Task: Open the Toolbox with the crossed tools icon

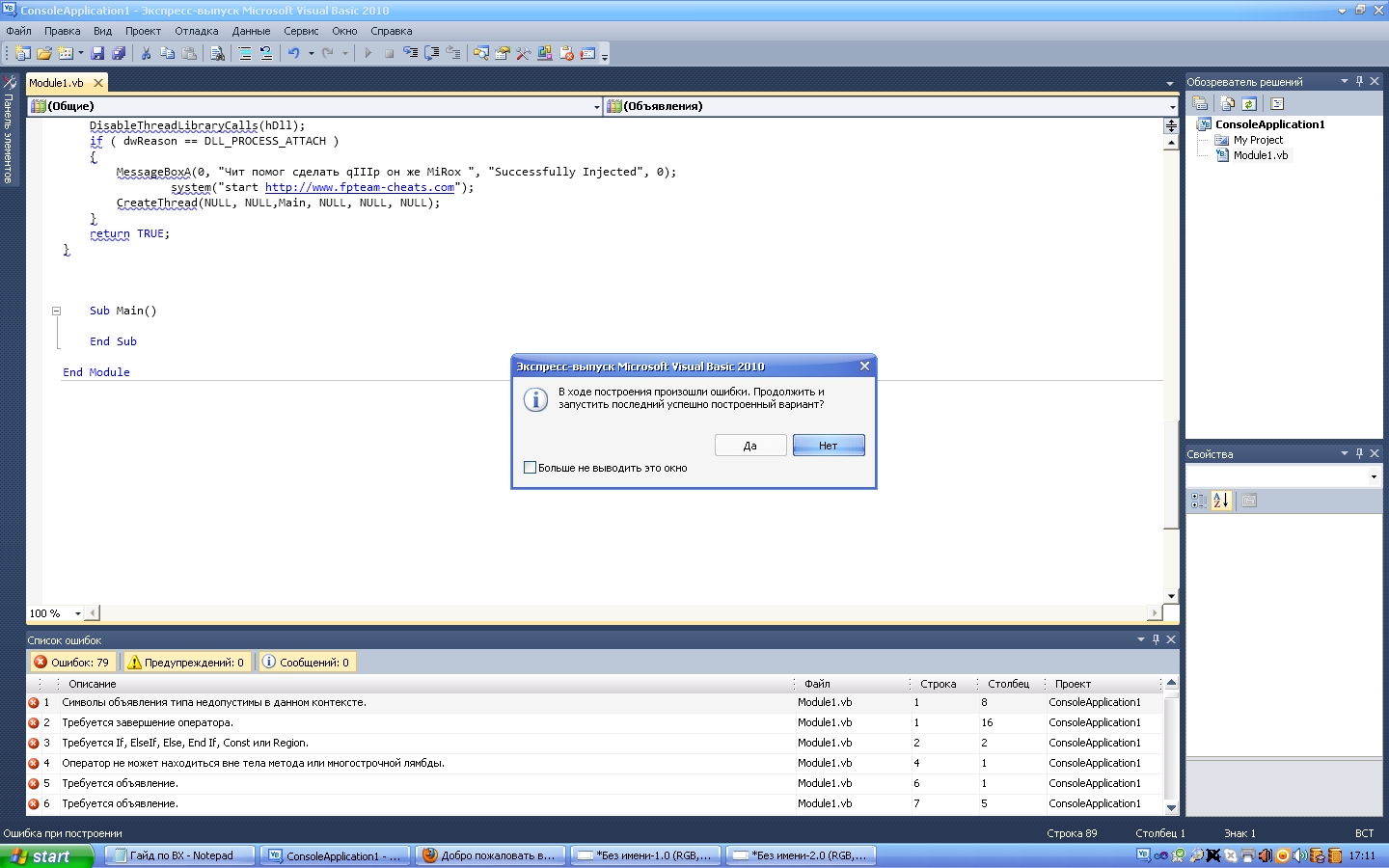Action: (x=524, y=54)
